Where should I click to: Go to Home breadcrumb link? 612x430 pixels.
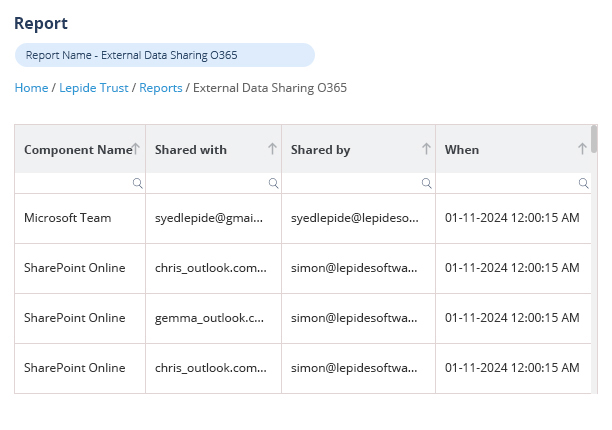[31, 88]
